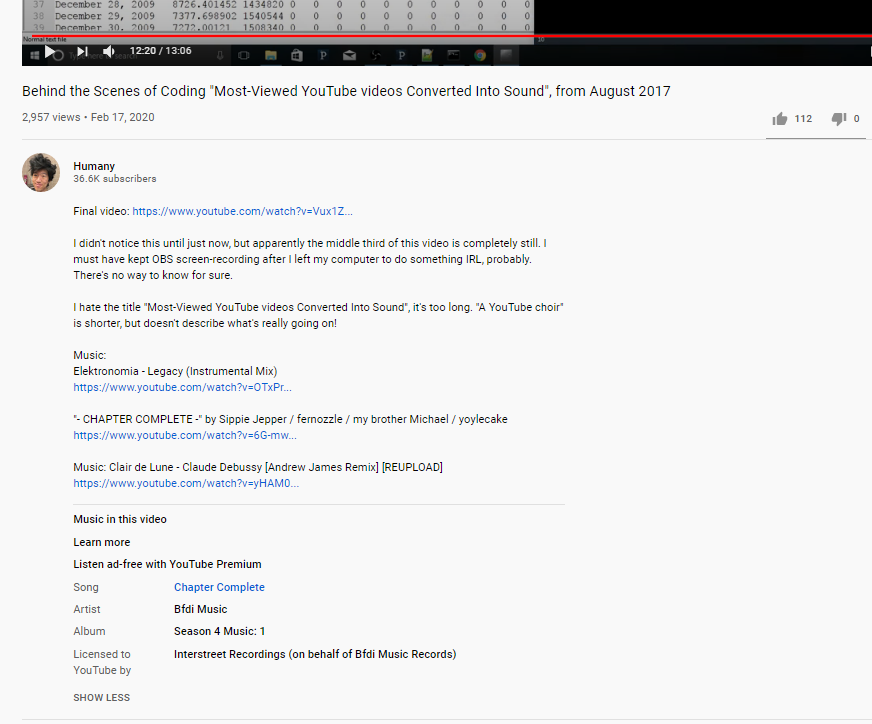The height and width of the screenshot is (724, 872).
Task: Click the Music in this video heading
Action: click(120, 519)
